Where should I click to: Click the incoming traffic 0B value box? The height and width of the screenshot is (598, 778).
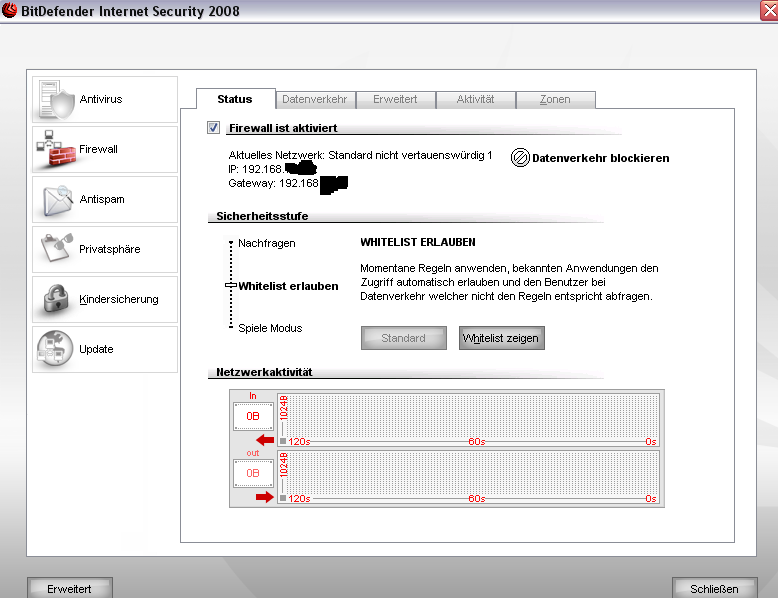coord(253,416)
